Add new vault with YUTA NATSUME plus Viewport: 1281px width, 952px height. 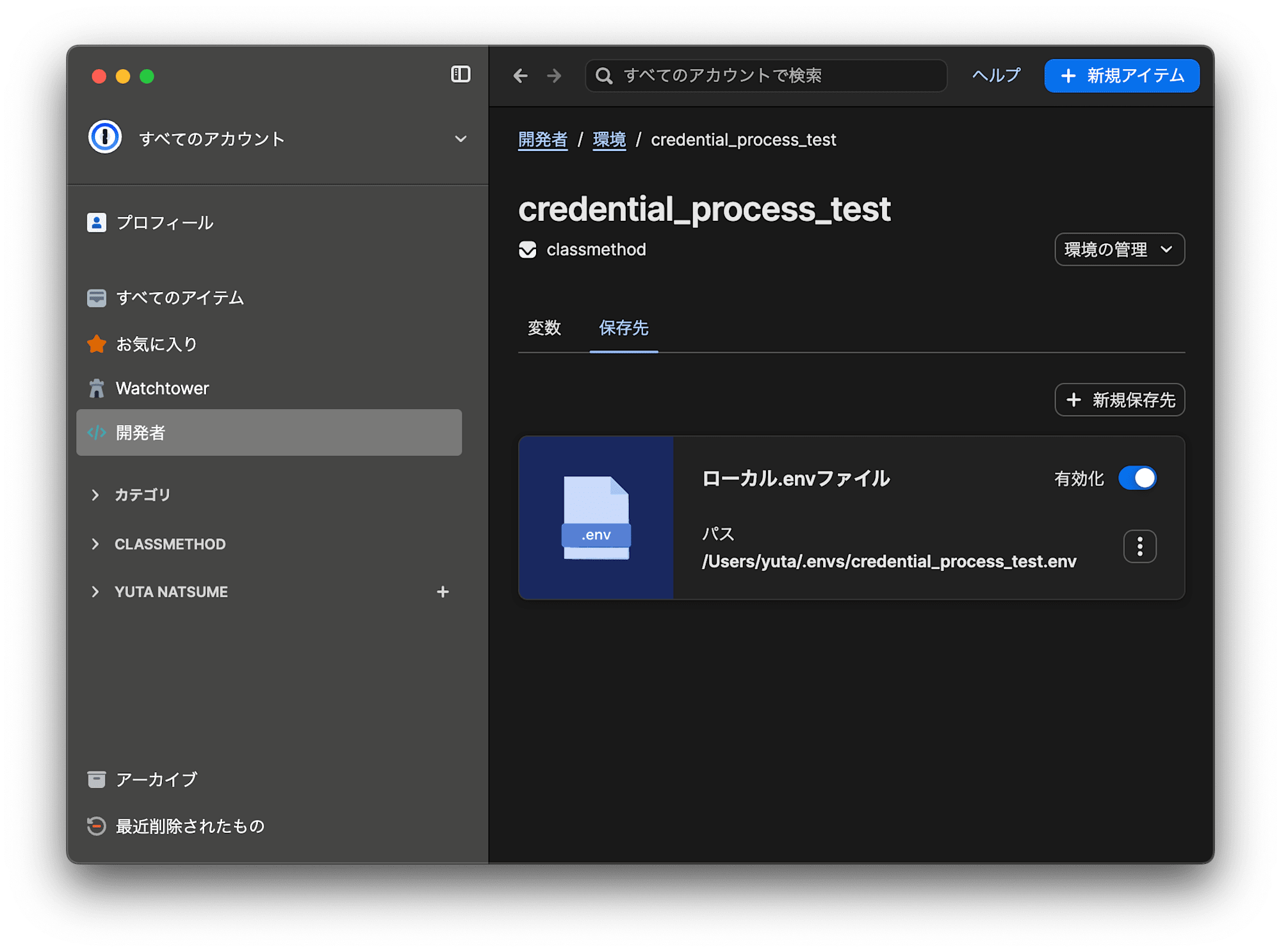click(443, 592)
